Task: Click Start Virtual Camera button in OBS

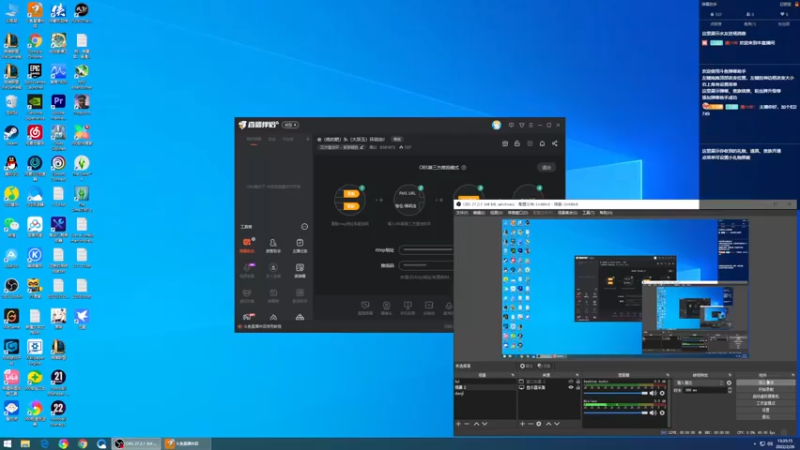Action: click(x=766, y=396)
